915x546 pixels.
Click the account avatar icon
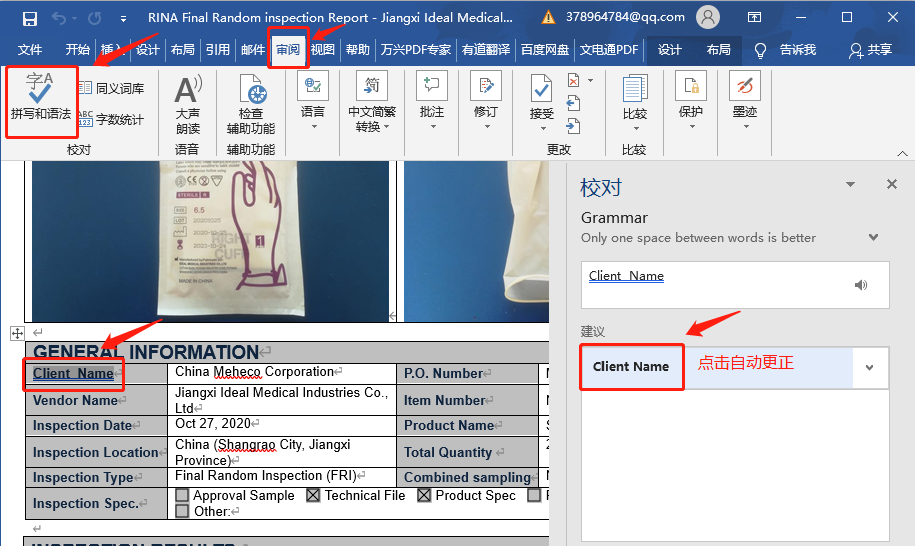pos(707,18)
